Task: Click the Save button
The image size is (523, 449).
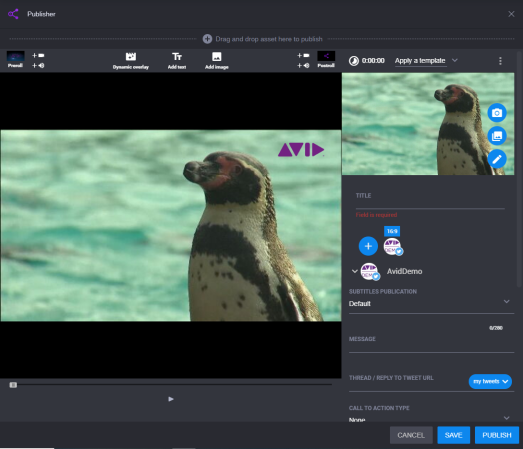Action: (x=453, y=435)
